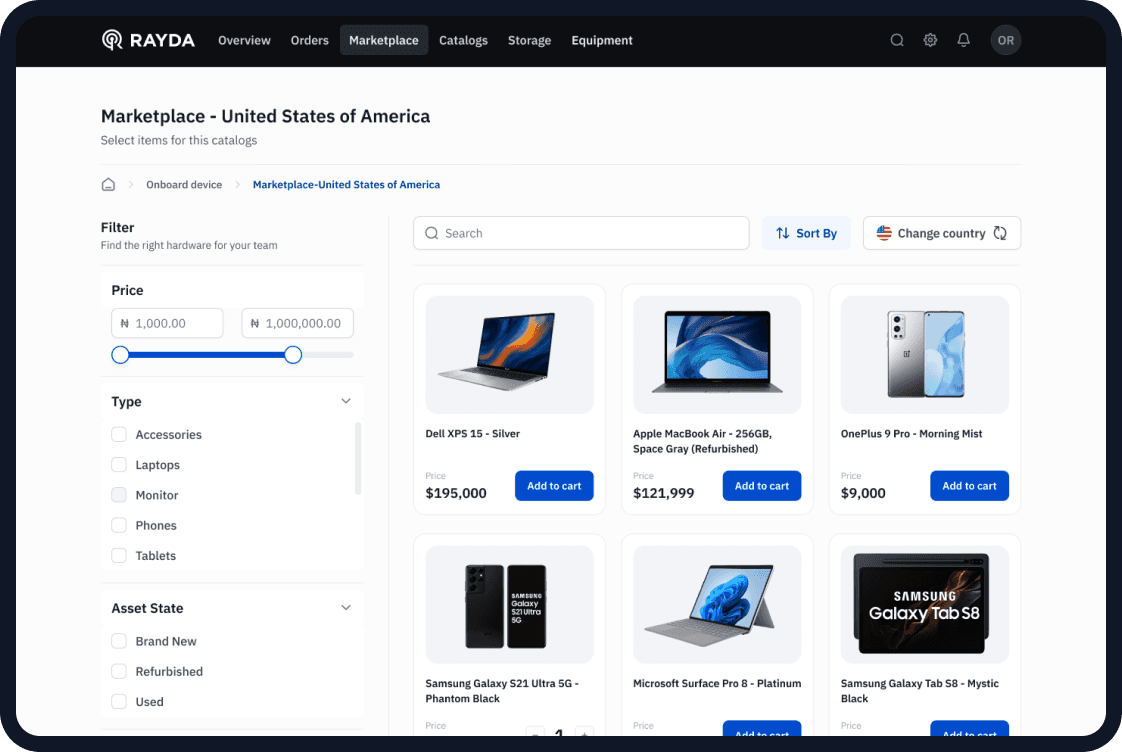Open the Equipment tab
Image resolution: width=1122 pixels, height=752 pixels.
(602, 40)
